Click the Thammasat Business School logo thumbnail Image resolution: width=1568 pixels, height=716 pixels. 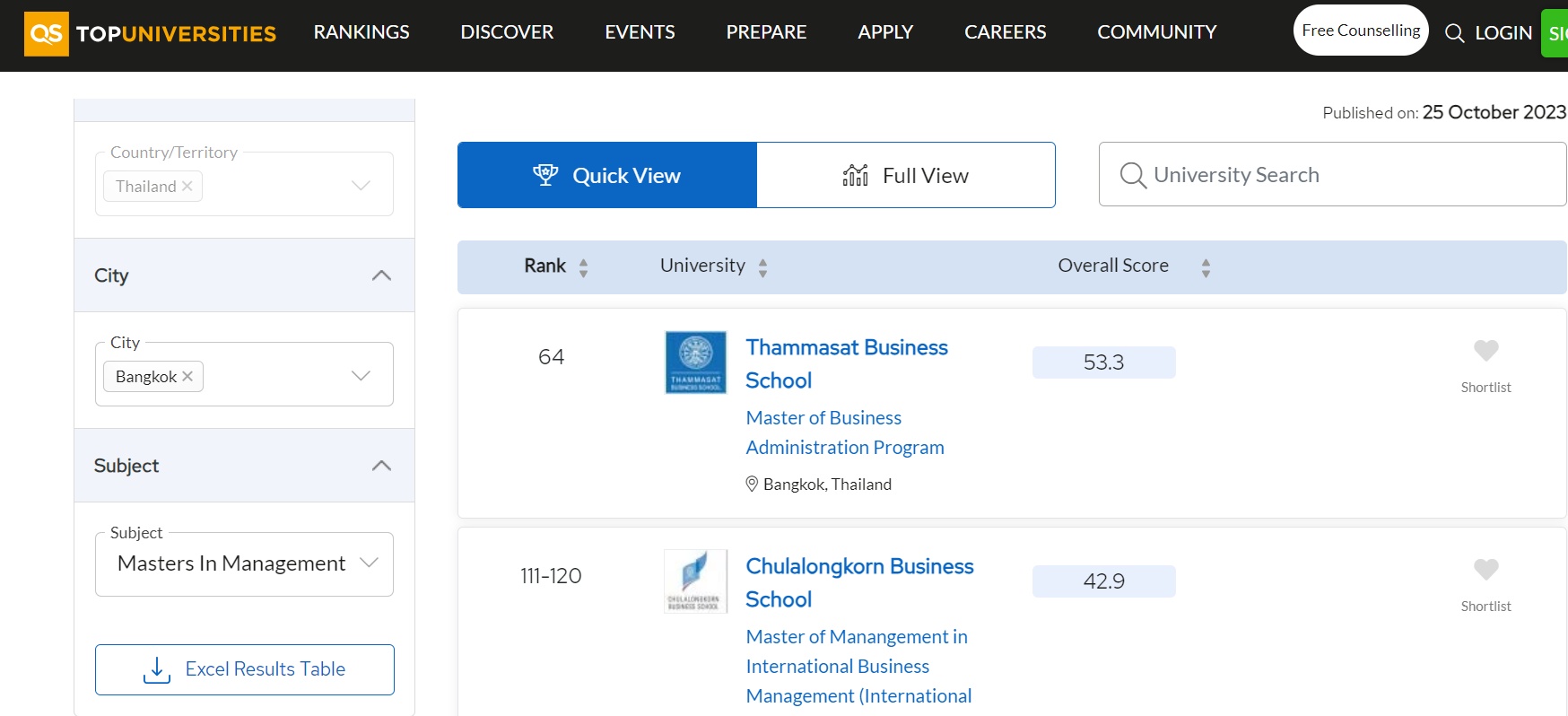(x=695, y=362)
